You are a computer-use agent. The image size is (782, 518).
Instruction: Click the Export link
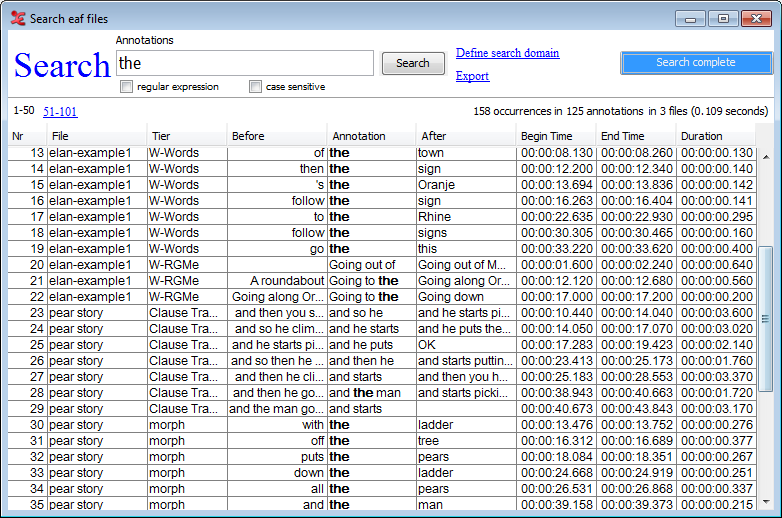(x=472, y=76)
